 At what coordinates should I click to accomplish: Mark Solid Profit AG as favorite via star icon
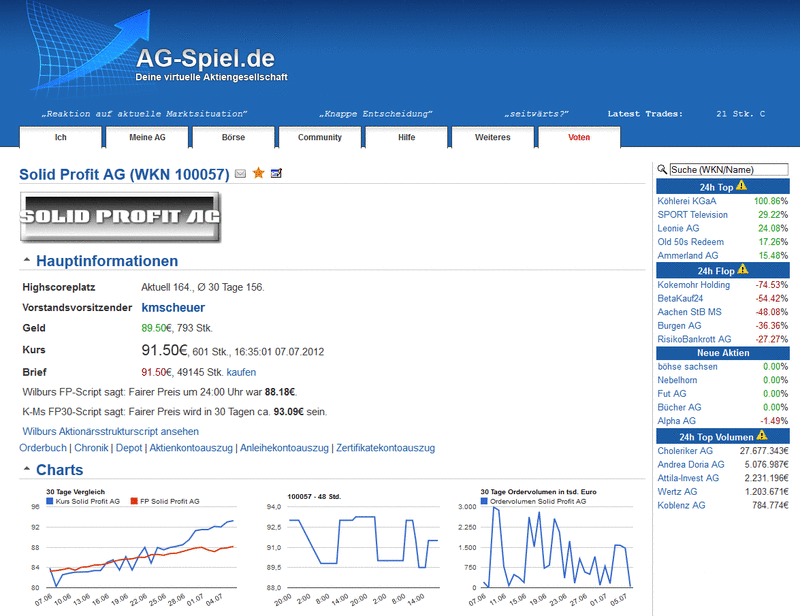[258, 173]
